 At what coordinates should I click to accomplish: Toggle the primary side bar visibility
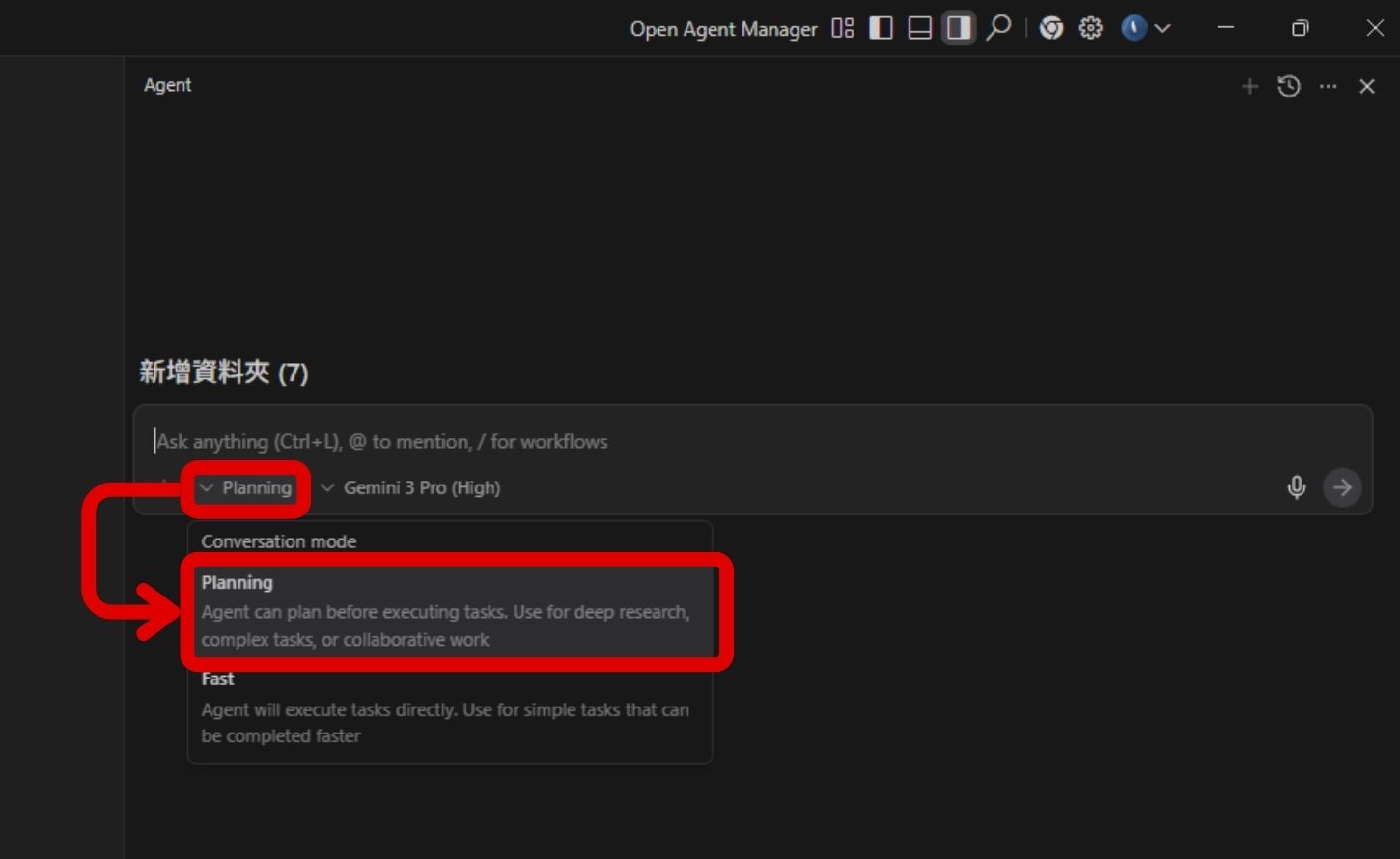881,29
